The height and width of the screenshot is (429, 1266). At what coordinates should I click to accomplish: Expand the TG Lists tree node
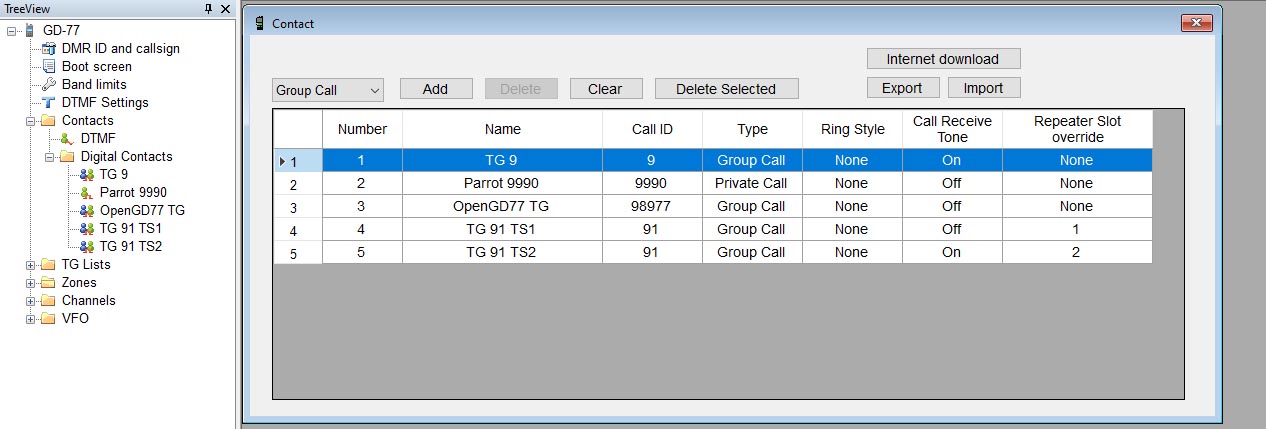coord(30,265)
